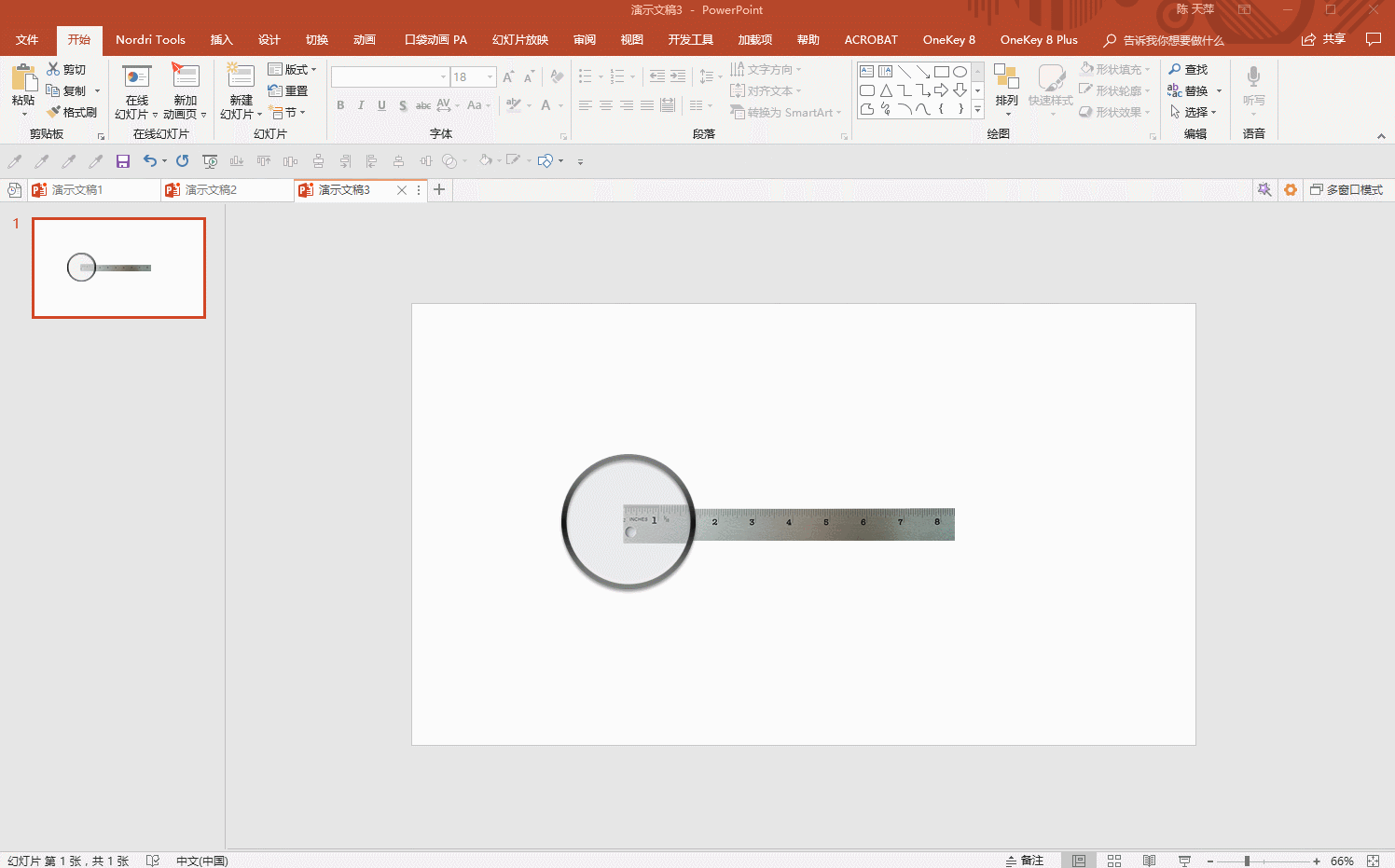Switch to the 演示文稿2 document tab

coord(211,190)
